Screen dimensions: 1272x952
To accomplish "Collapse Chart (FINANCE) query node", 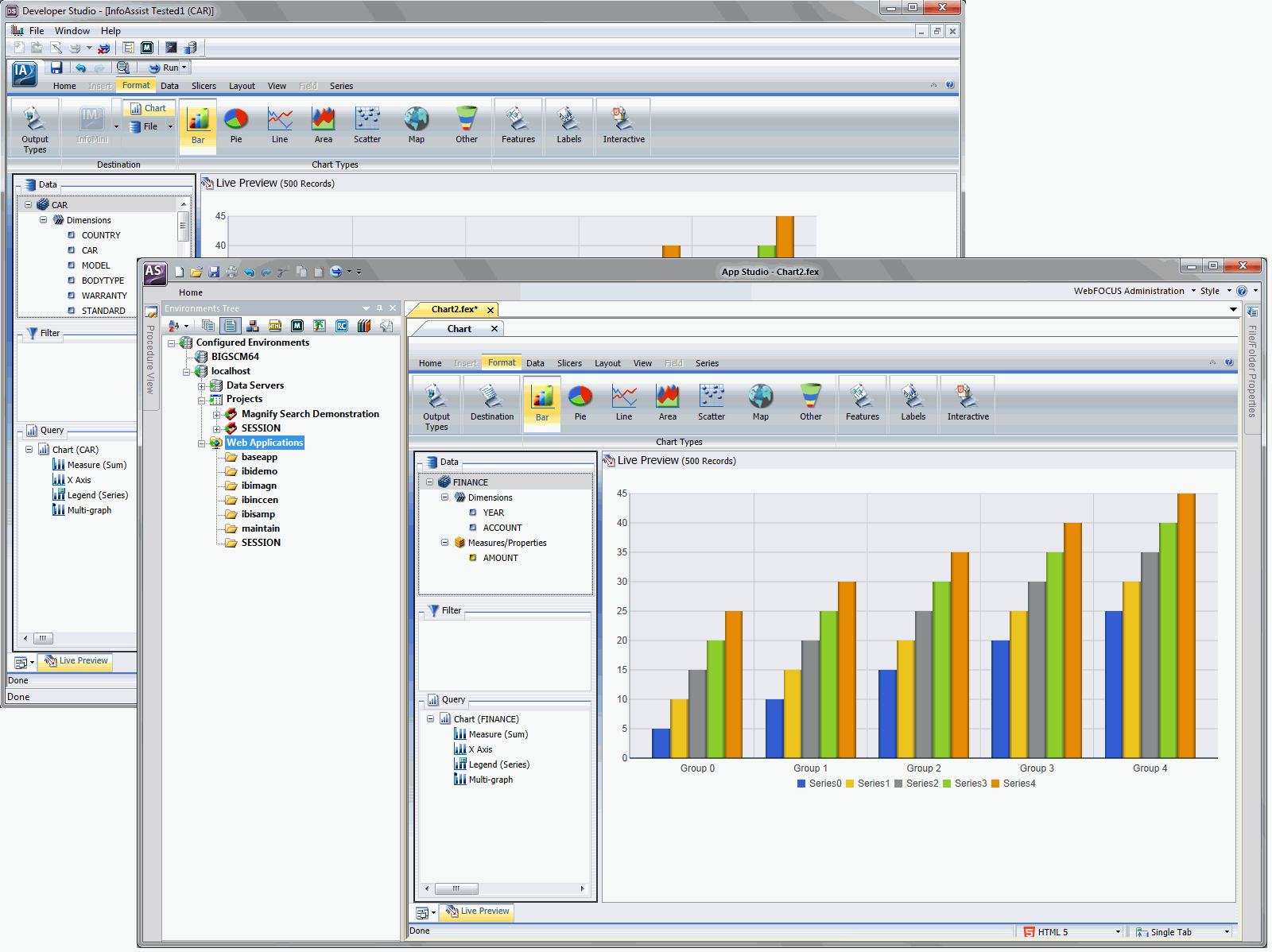I will (x=430, y=719).
